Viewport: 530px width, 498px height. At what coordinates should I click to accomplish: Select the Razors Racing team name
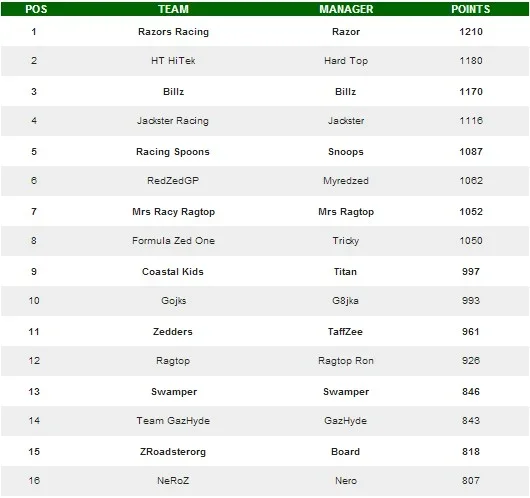pyautogui.click(x=173, y=32)
